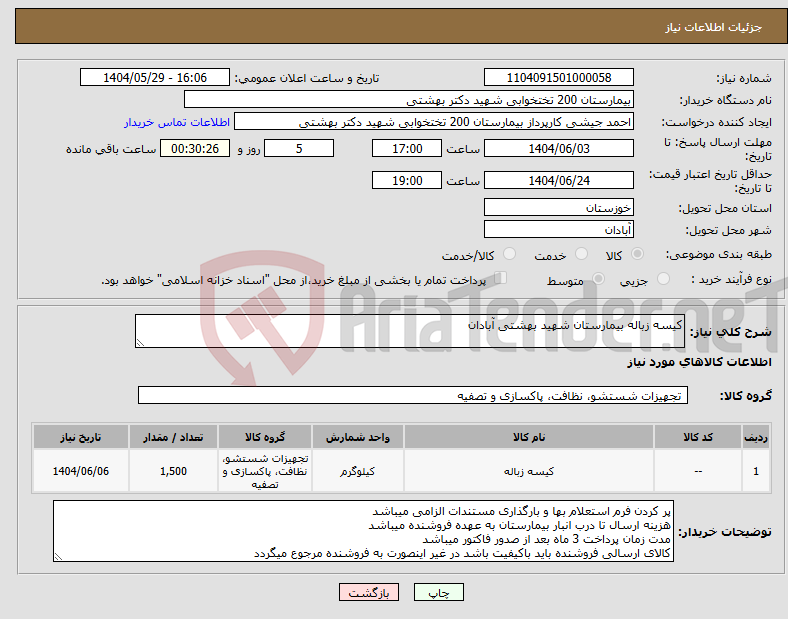Click the اطلاعات کالاهای مورد نیاز heading

pyautogui.click(x=699, y=362)
